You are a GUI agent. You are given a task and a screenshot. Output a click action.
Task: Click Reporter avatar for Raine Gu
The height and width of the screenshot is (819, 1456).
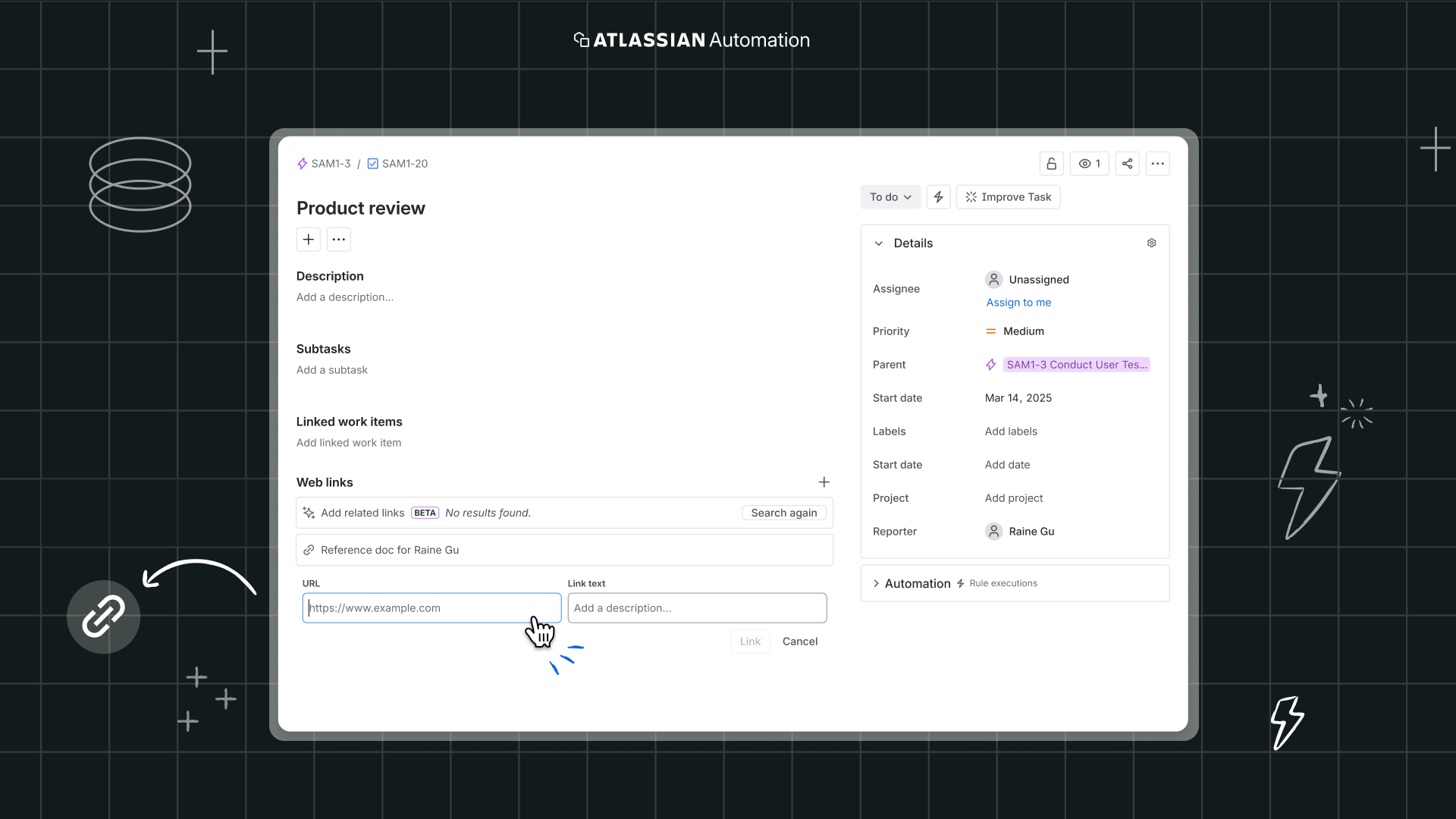click(993, 531)
